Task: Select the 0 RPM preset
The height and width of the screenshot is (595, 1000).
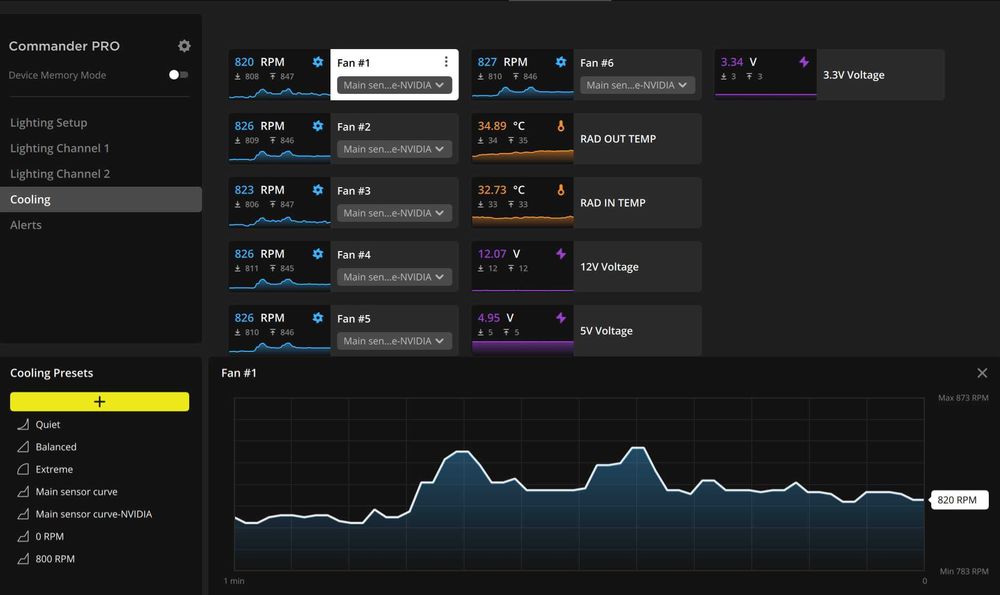Action: [x=50, y=536]
